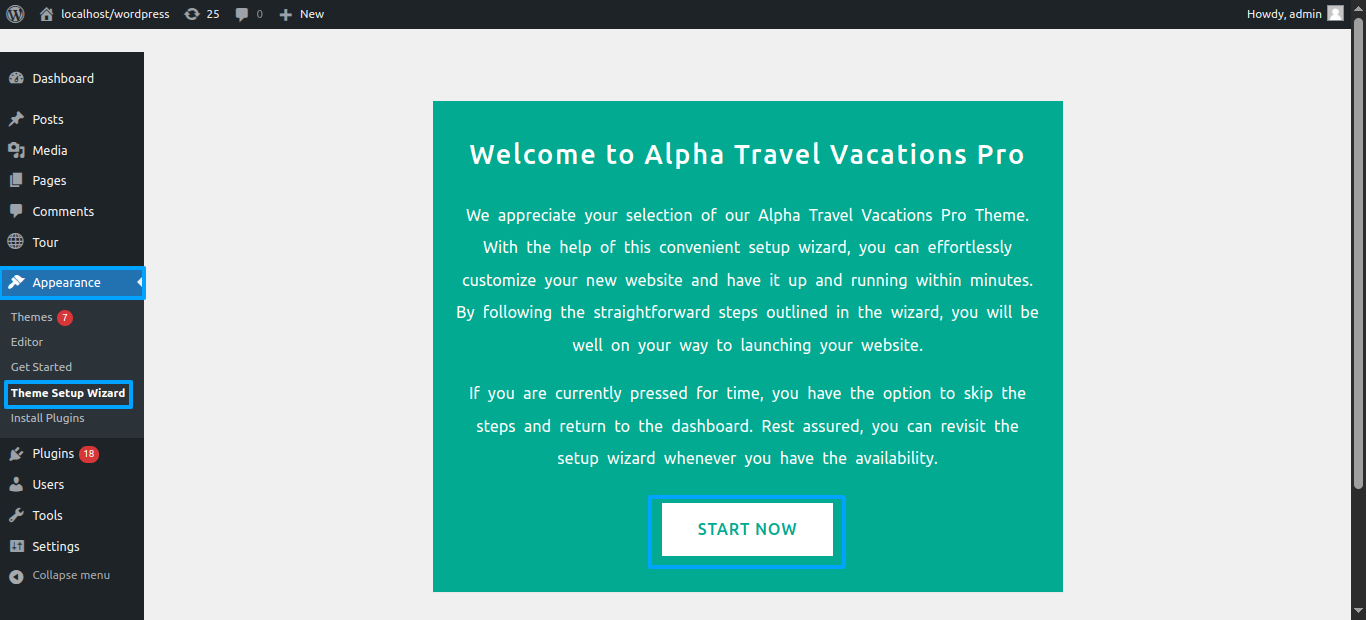Open the admin avatar icon
This screenshot has height=620, width=1366.
click(x=1335, y=14)
